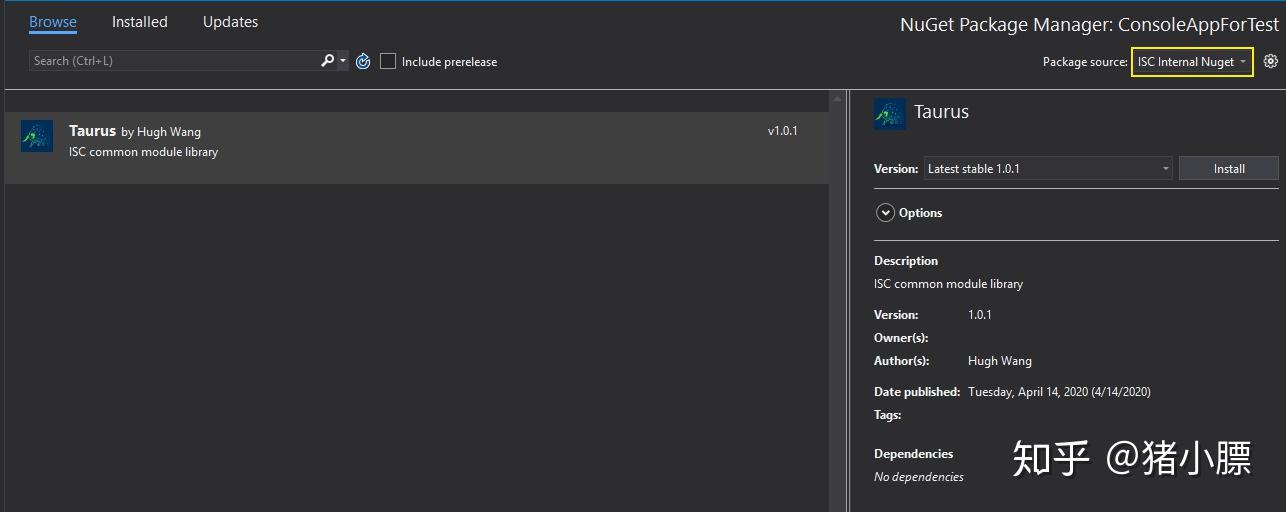This screenshot has width=1286, height=512.
Task: Toggle the Include prerelease checkbox
Action: point(388,62)
